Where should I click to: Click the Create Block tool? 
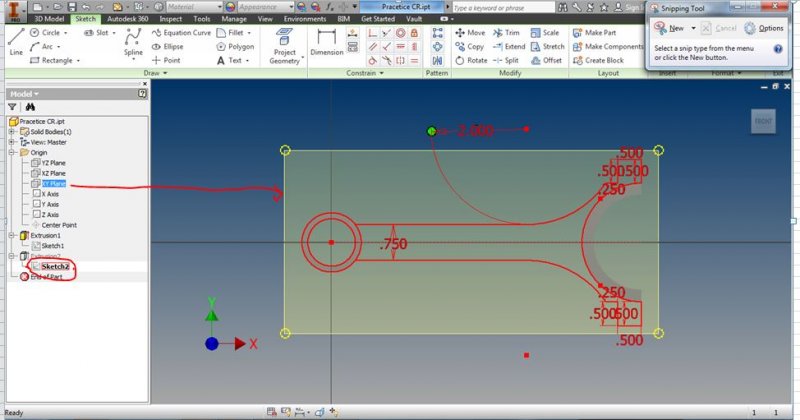click(x=598, y=60)
